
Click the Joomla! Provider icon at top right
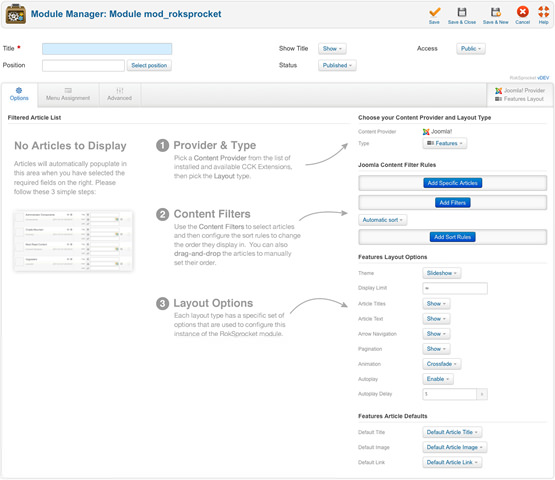(498, 91)
